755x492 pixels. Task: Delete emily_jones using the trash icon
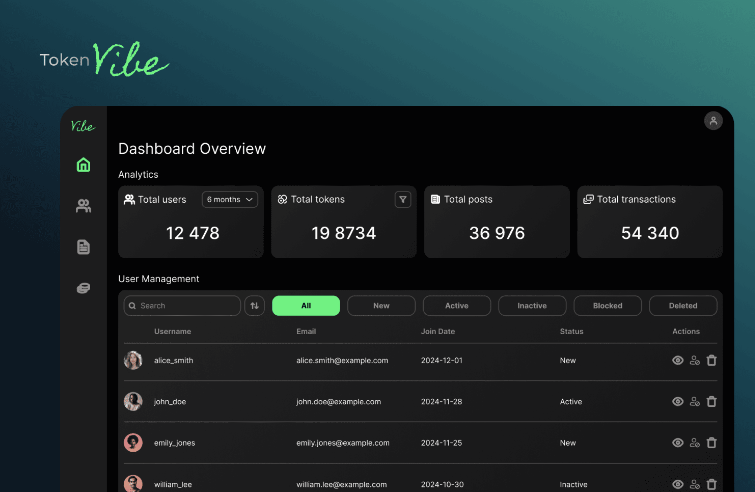tap(711, 442)
